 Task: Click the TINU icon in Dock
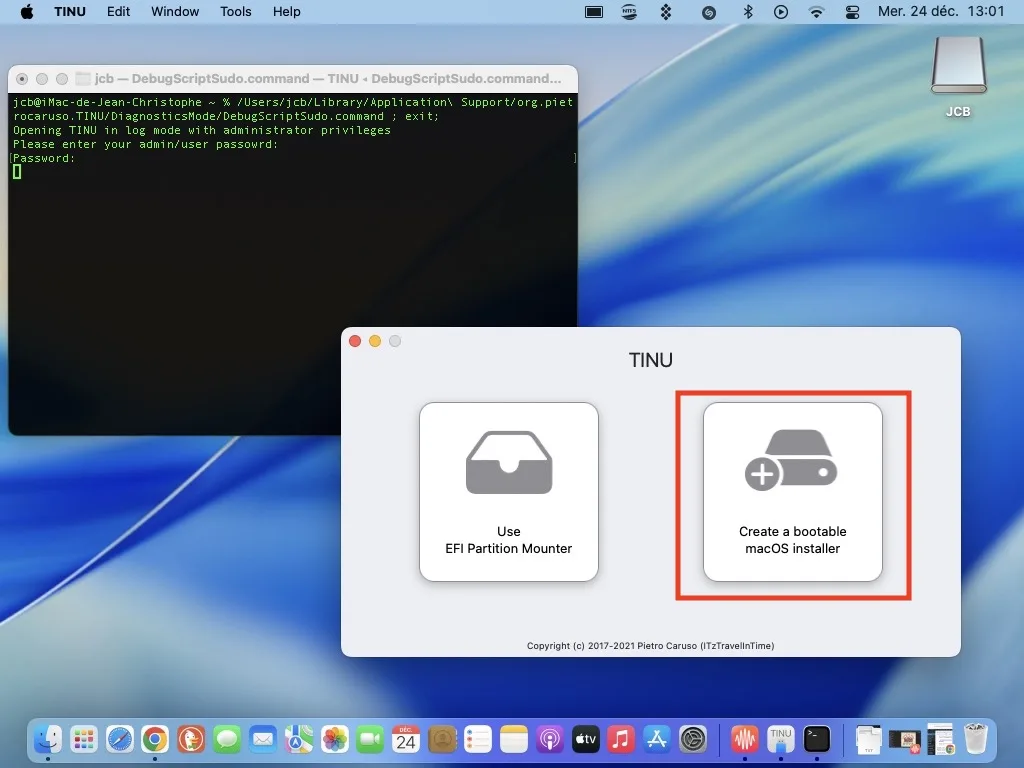(x=780, y=739)
